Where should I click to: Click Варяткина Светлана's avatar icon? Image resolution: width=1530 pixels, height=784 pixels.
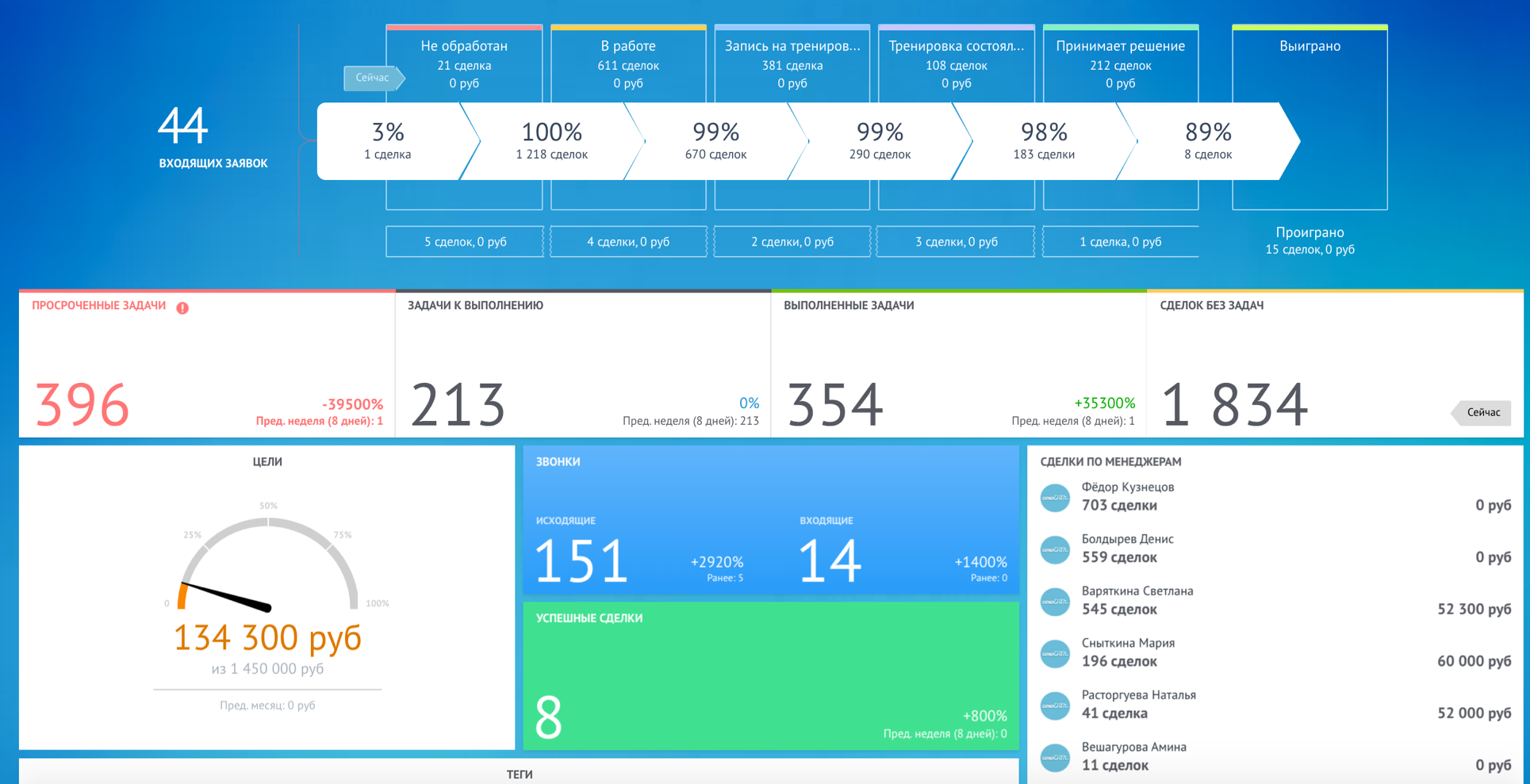point(1055,602)
